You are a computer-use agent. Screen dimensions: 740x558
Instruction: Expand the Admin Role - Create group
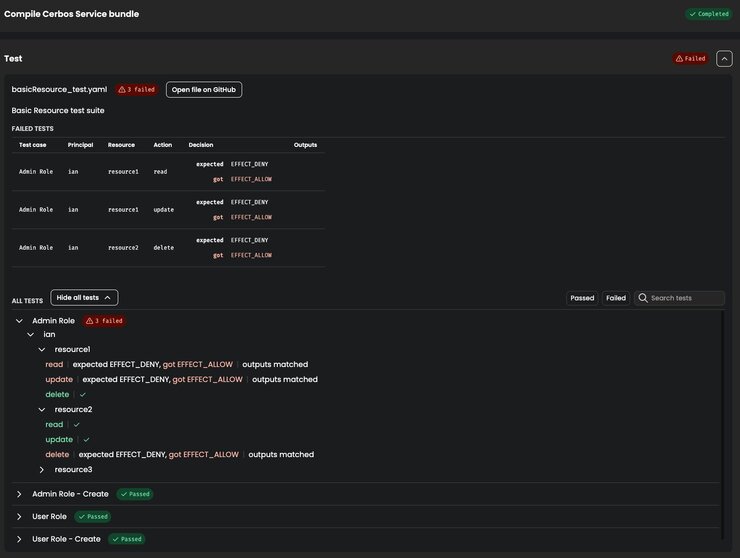click(x=19, y=494)
